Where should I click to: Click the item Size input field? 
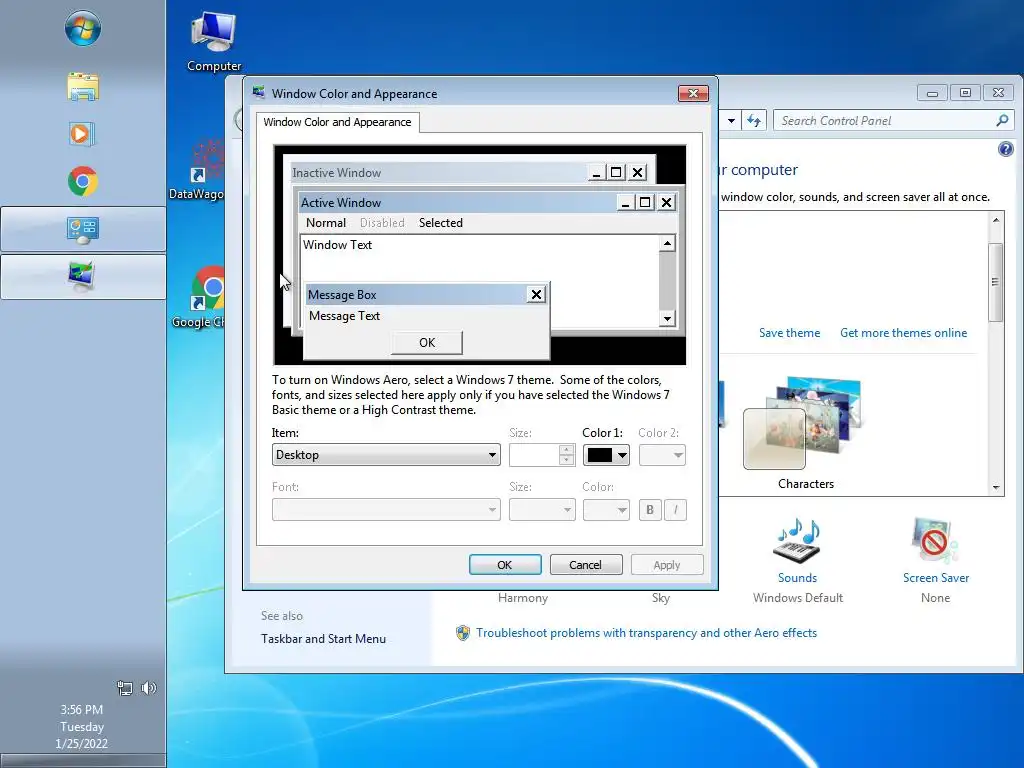[534, 455]
